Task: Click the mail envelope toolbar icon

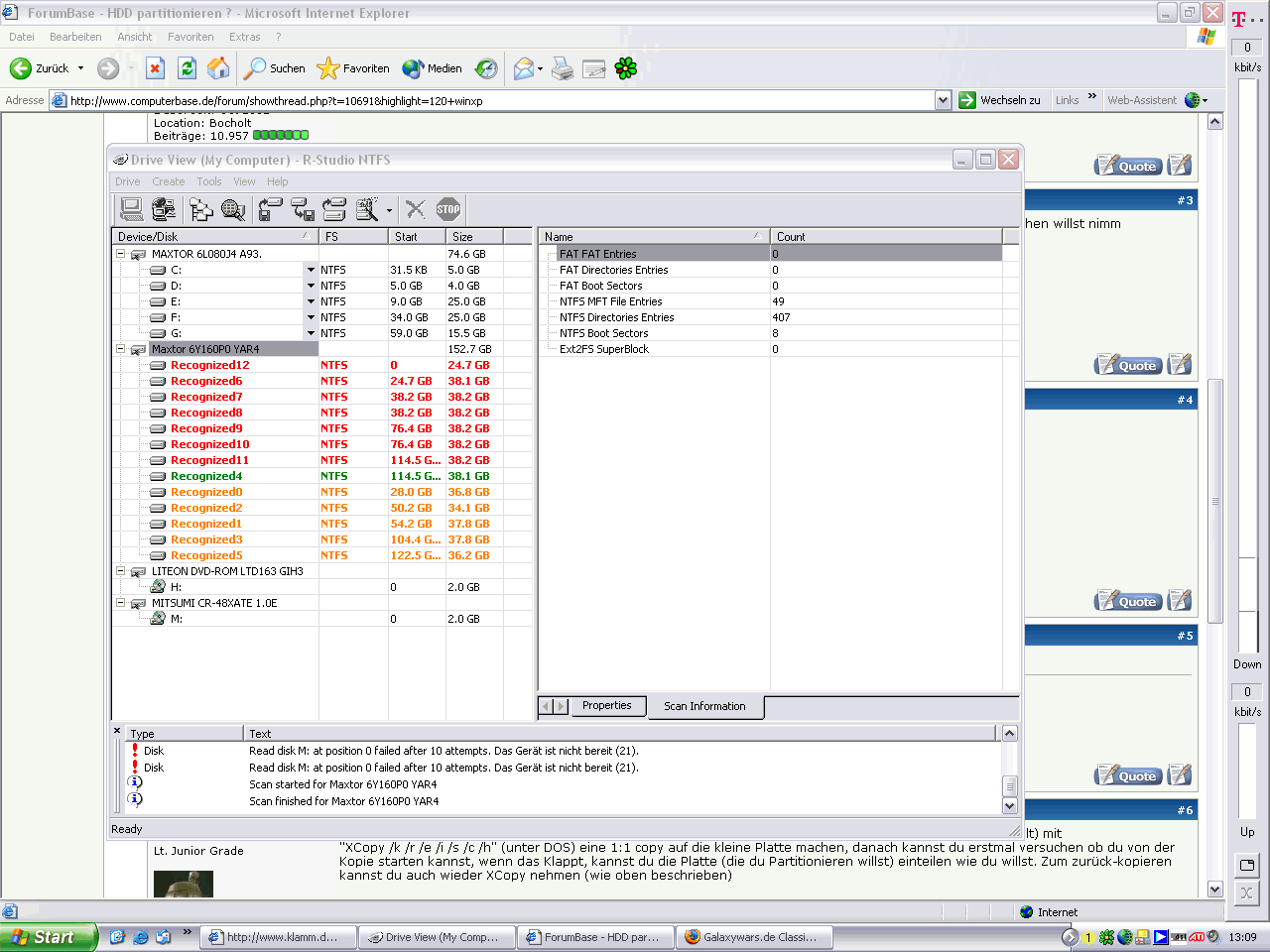Action: point(523,68)
